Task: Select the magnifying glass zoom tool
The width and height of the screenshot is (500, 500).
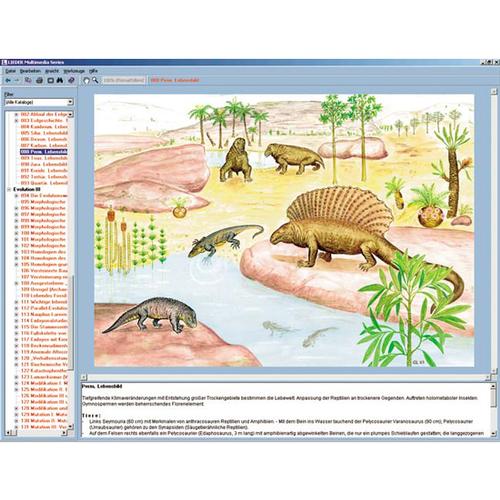Action: click(x=95, y=80)
